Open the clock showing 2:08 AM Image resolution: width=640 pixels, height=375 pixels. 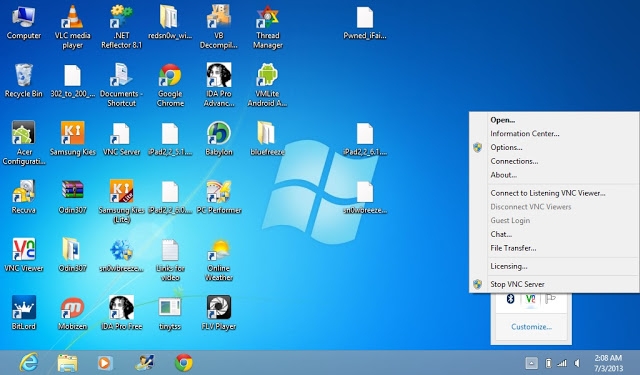pos(608,363)
